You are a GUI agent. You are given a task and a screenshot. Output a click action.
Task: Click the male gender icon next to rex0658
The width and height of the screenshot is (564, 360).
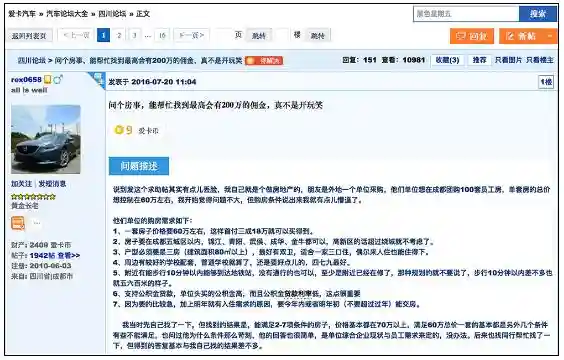click(x=58, y=79)
